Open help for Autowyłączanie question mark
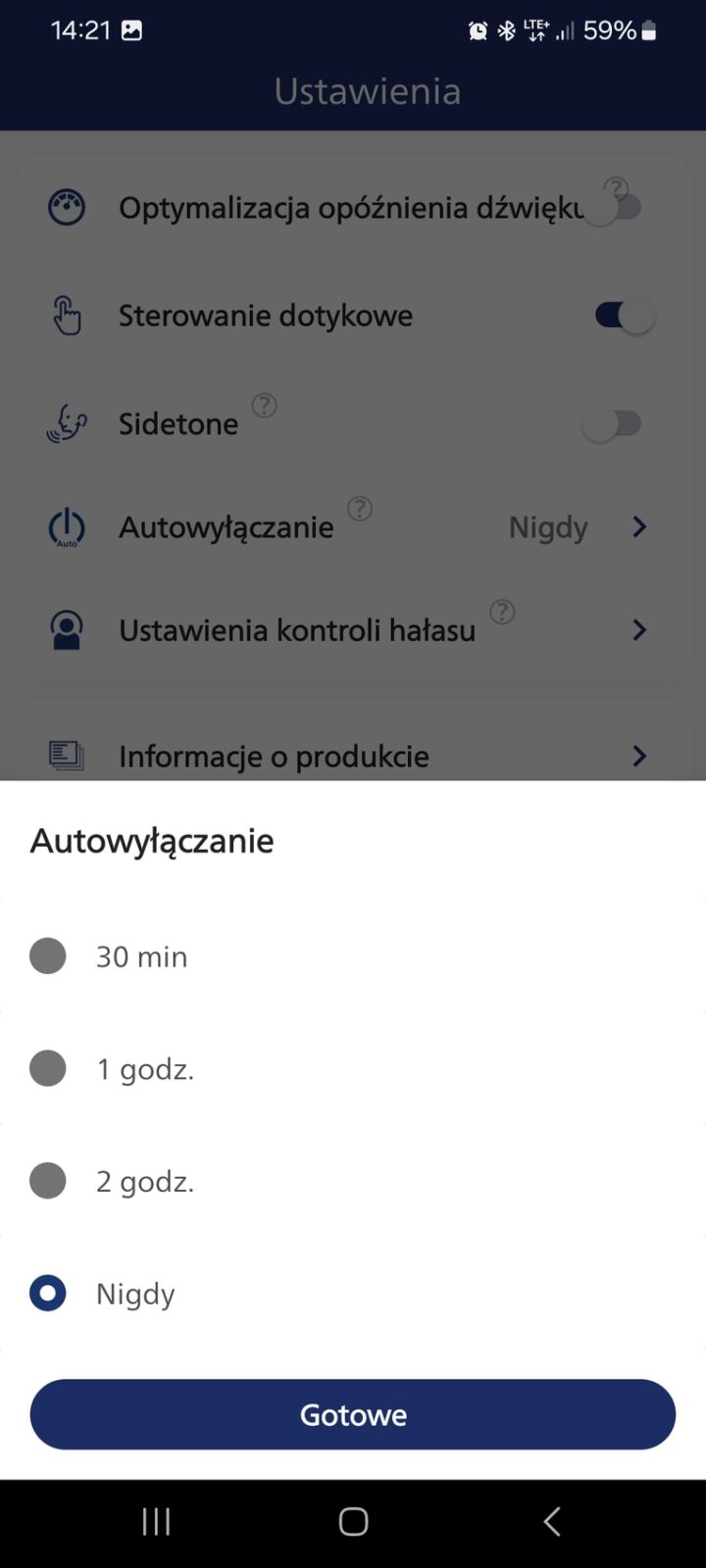Viewport: 706px width, 1568px height. coord(360,509)
